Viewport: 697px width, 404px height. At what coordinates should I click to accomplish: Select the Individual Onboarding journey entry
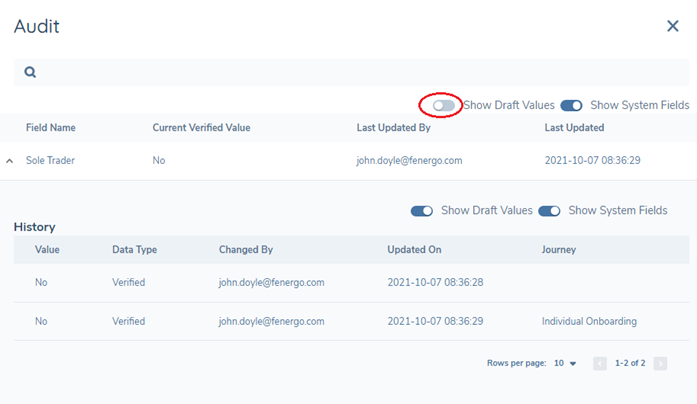pos(589,322)
